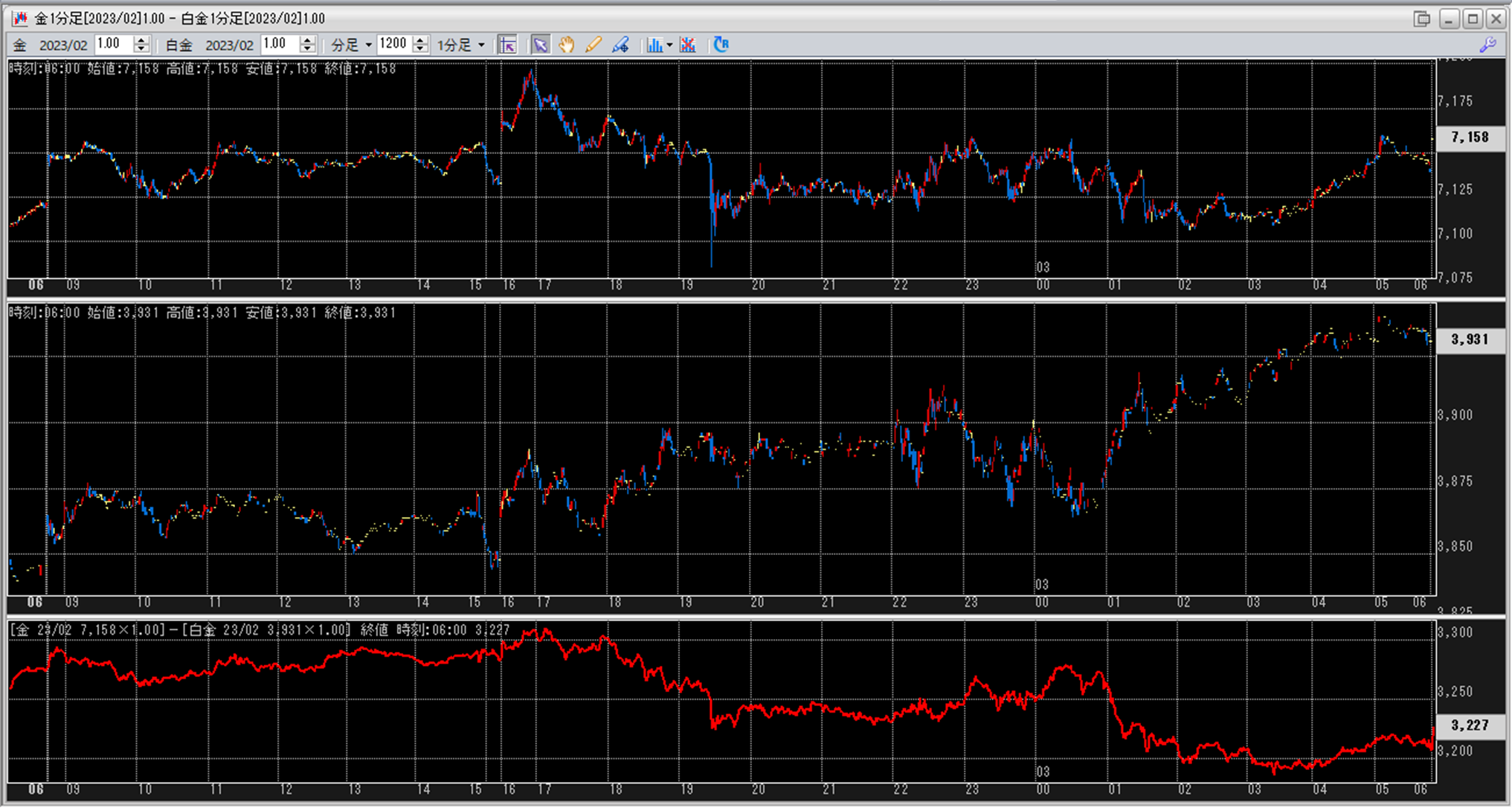1512x808 pixels.
Task: Click the bar chart indicator icon
Action: tap(654, 45)
